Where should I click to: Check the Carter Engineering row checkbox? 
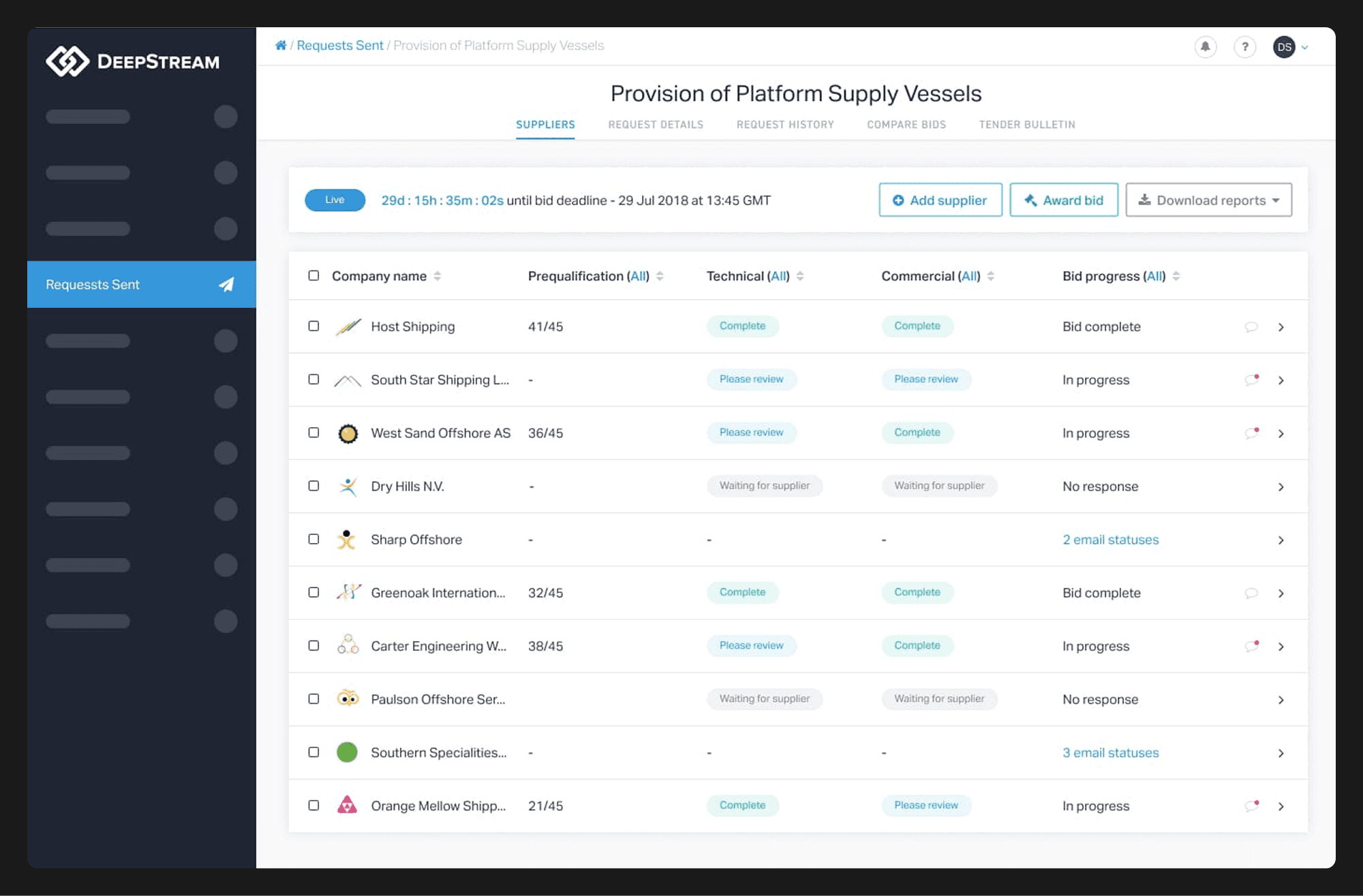(x=313, y=645)
